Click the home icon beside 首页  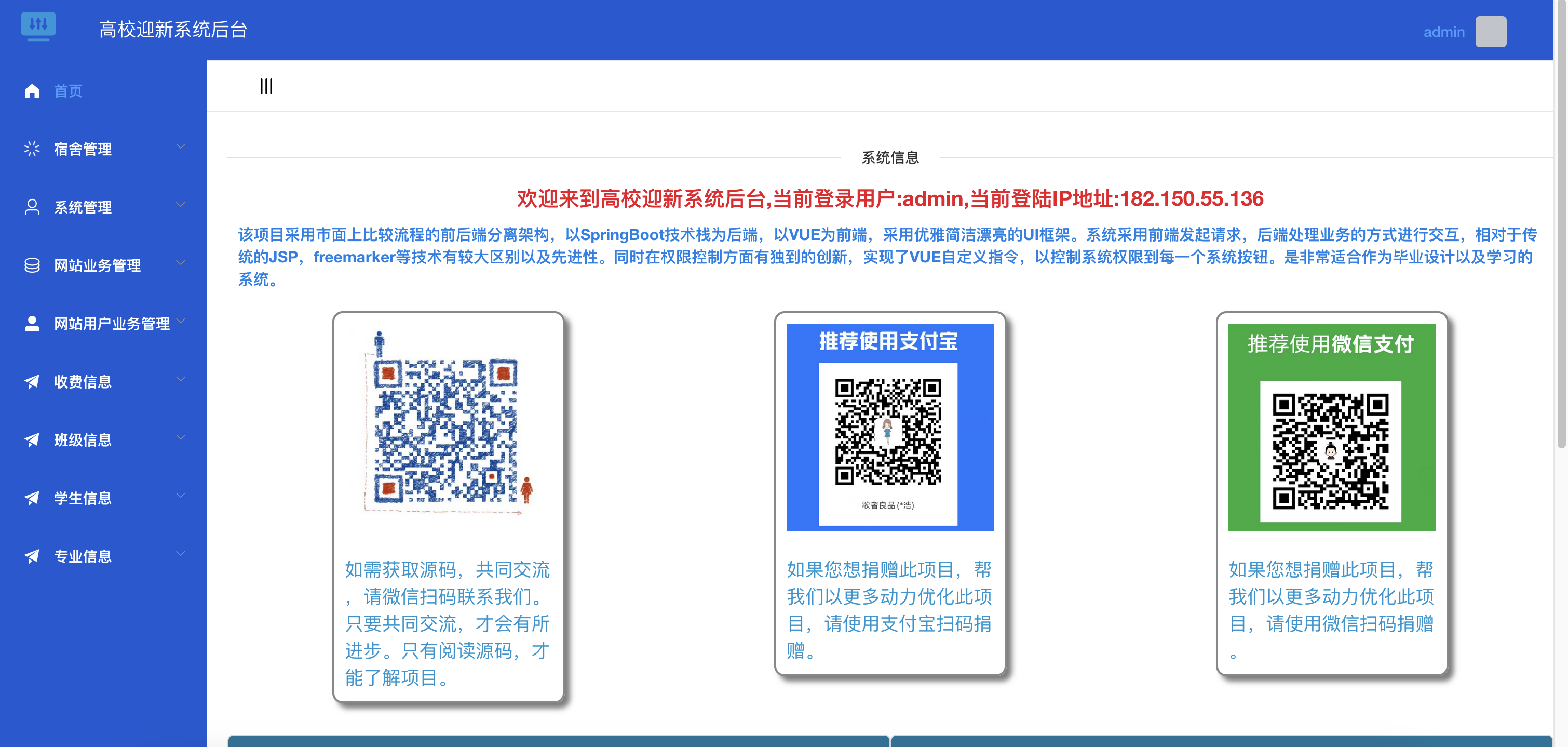(32, 91)
